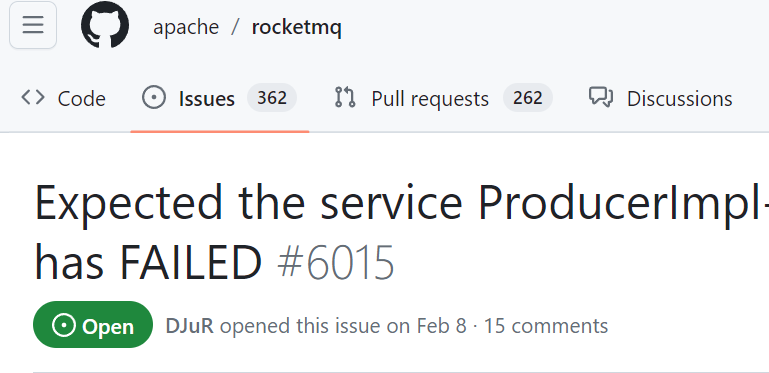769x373 pixels.
Task: Click the Discussions speech-bubble icon
Action: click(x=601, y=98)
